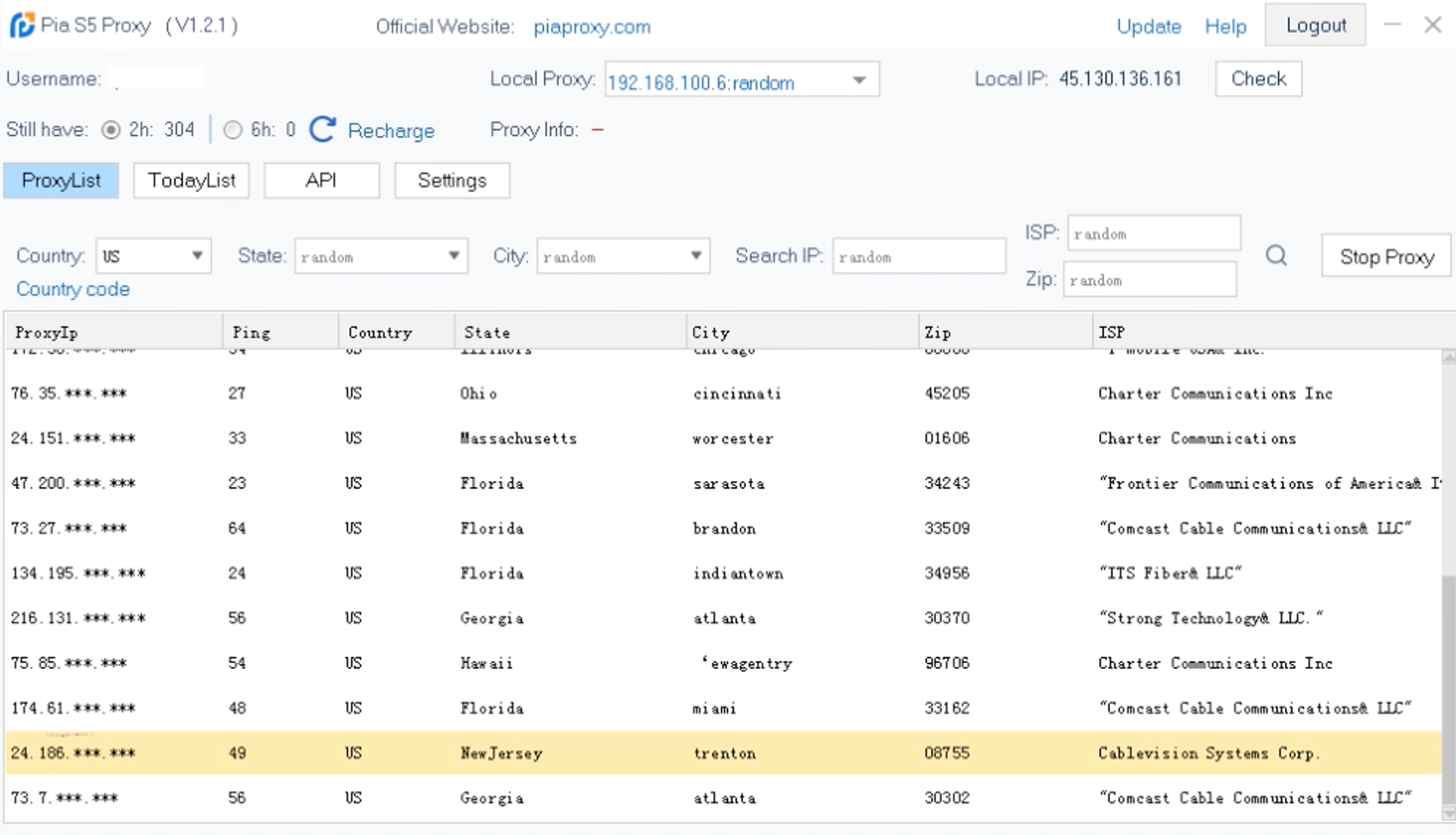Open the Settings tab
The image size is (1456, 835).
[452, 181]
